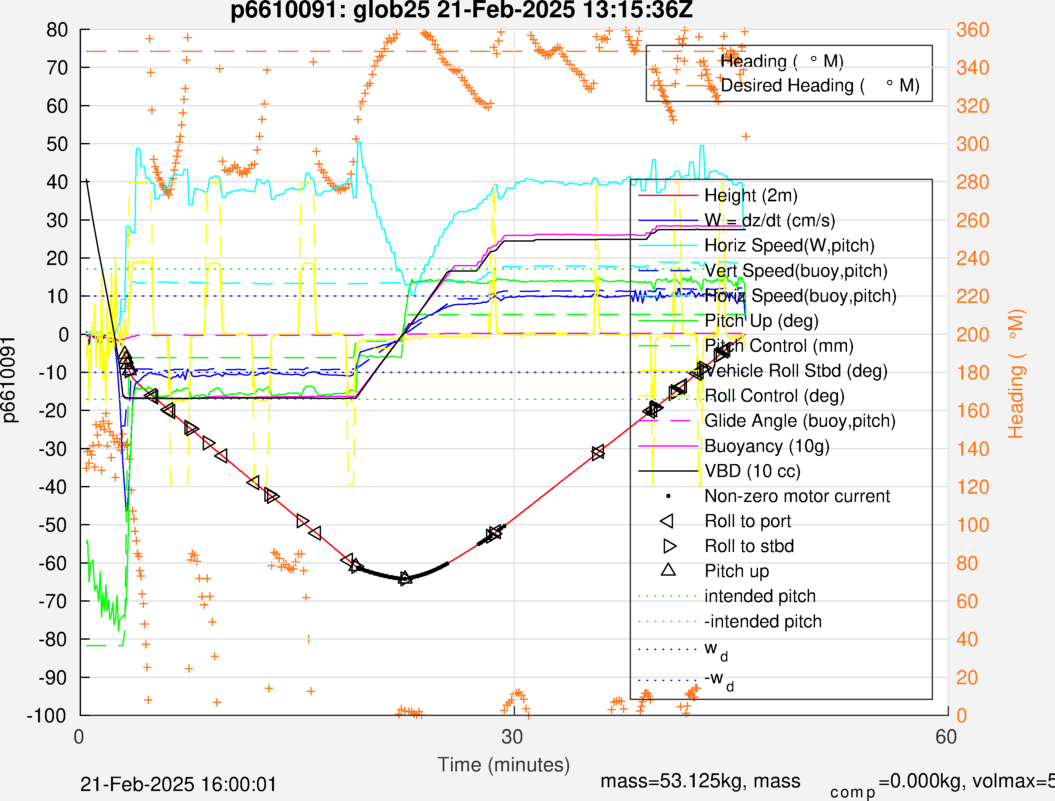Click the rotated 'p6610091' left axis label
This screenshot has width=1055, height=801.
(9, 379)
